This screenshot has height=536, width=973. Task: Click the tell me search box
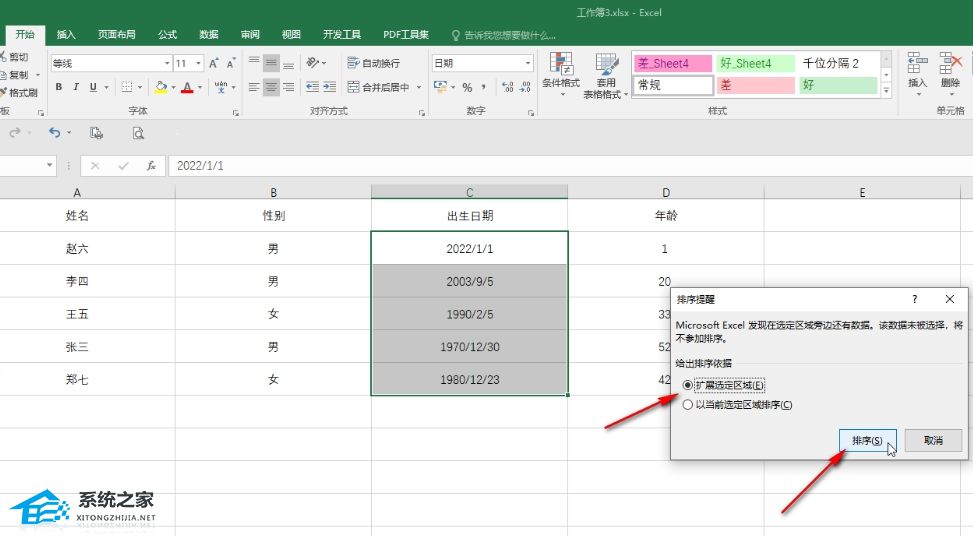pyautogui.click(x=504, y=35)
